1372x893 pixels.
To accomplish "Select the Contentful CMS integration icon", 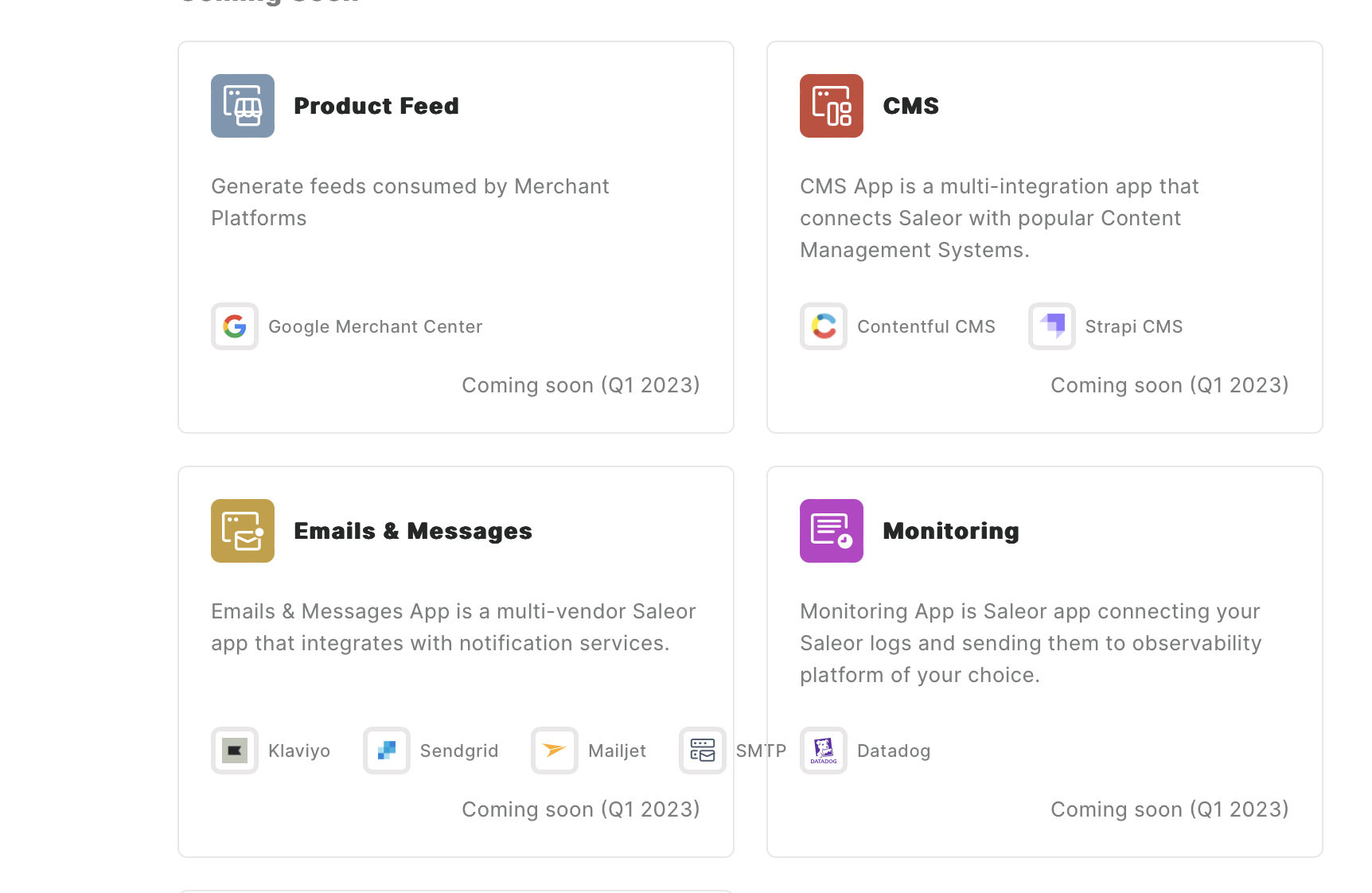I will [823, 326].
